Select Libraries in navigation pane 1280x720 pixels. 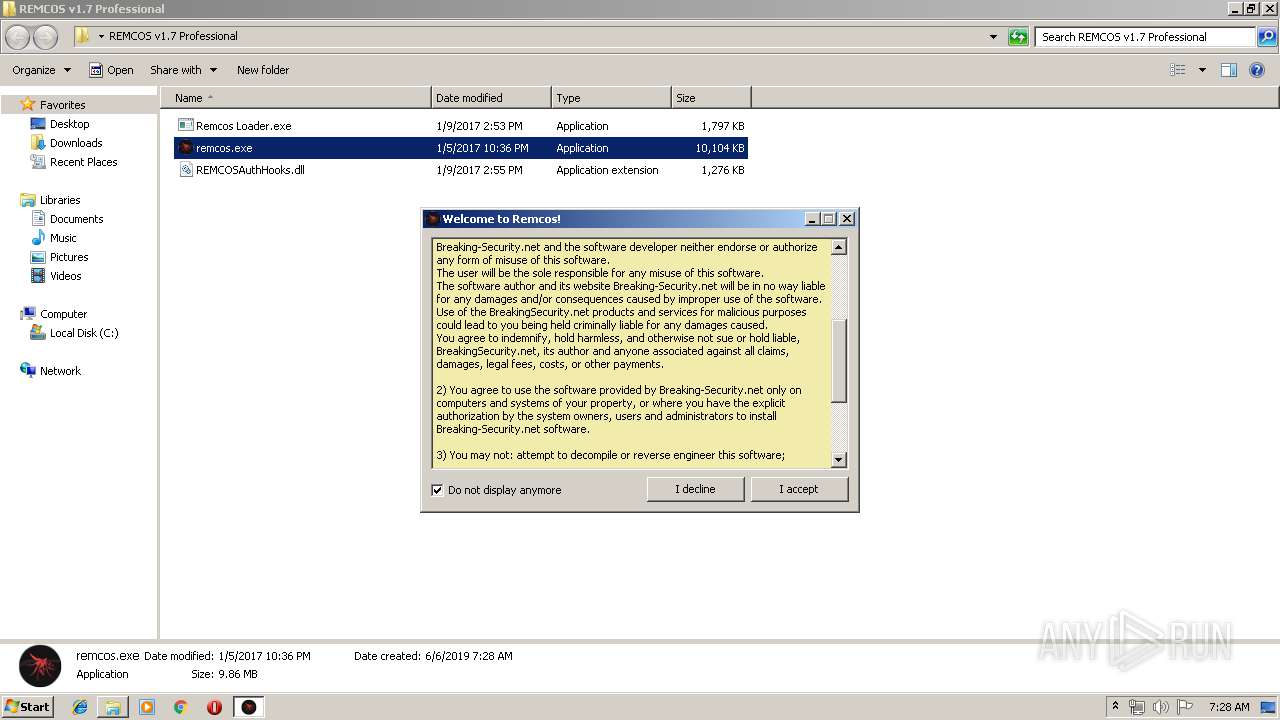point(60,200)
